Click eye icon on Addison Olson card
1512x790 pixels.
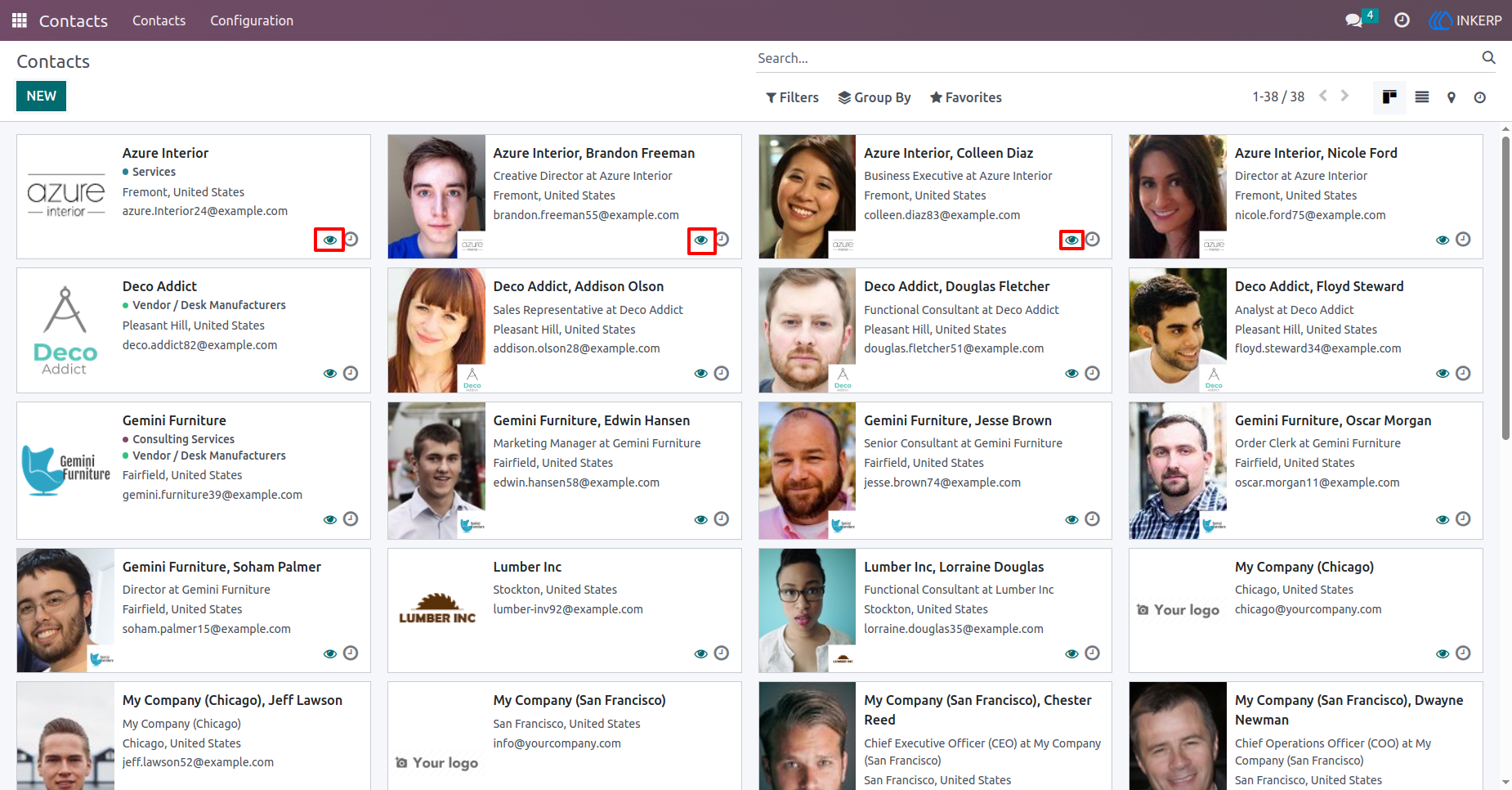pyautogui.click(x=700, y=373)
